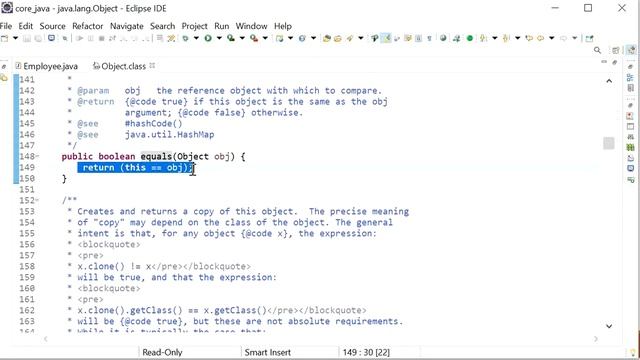Click the Save All toolbar icon
Image resolution: width=640 pixels, height=360 pixels.
pos(38,38)
